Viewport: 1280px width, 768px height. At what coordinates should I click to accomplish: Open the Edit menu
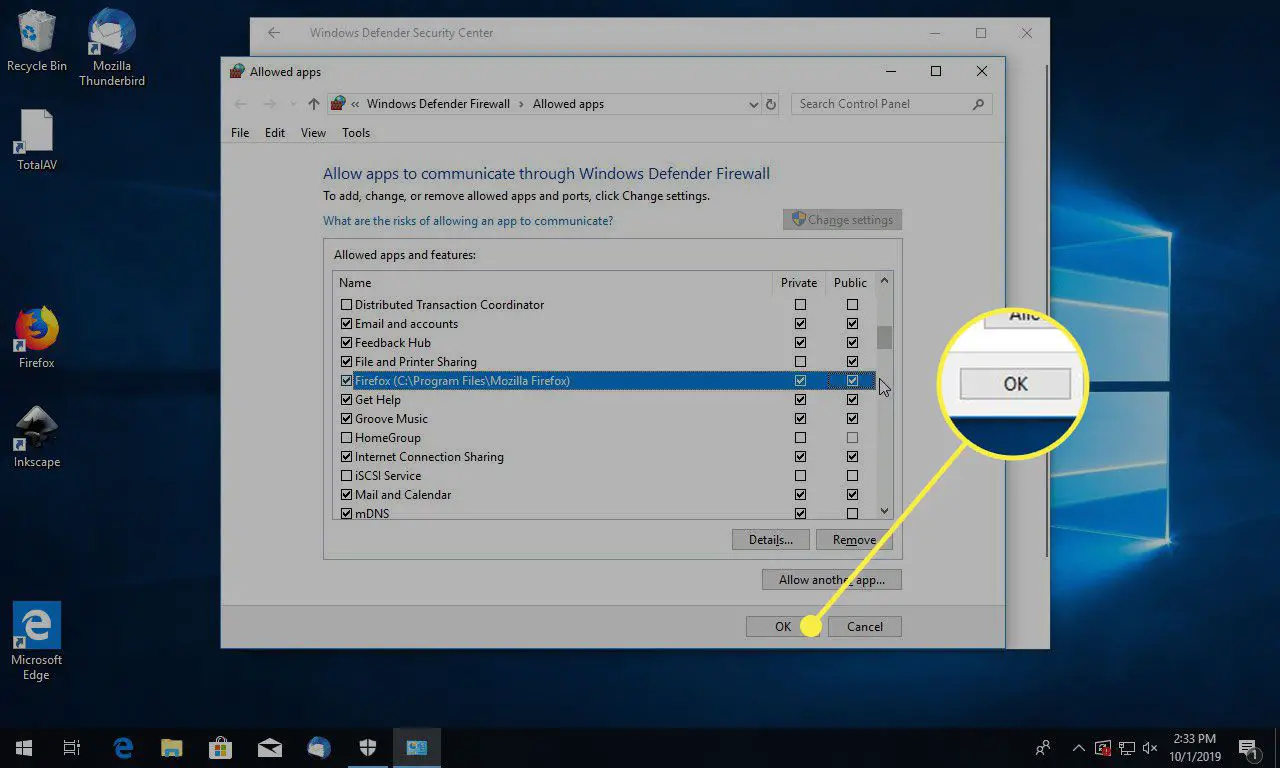tap(275, 133)
